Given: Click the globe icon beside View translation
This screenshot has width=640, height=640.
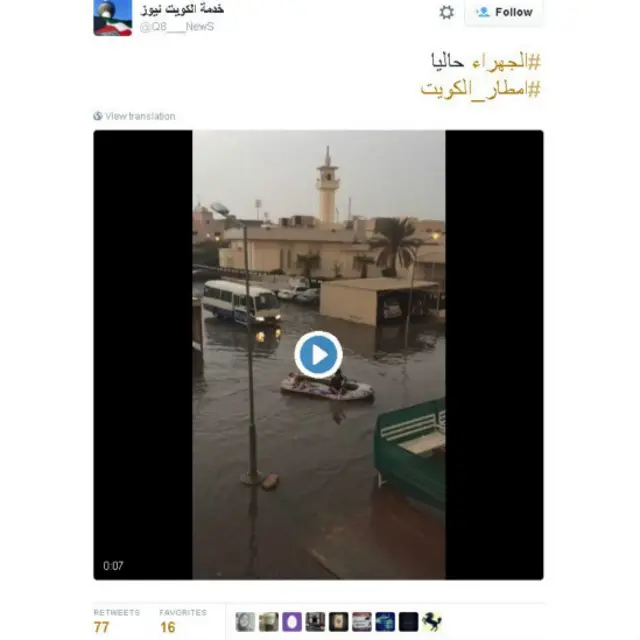Looking at the screenshot, I should tap(98, 116).
